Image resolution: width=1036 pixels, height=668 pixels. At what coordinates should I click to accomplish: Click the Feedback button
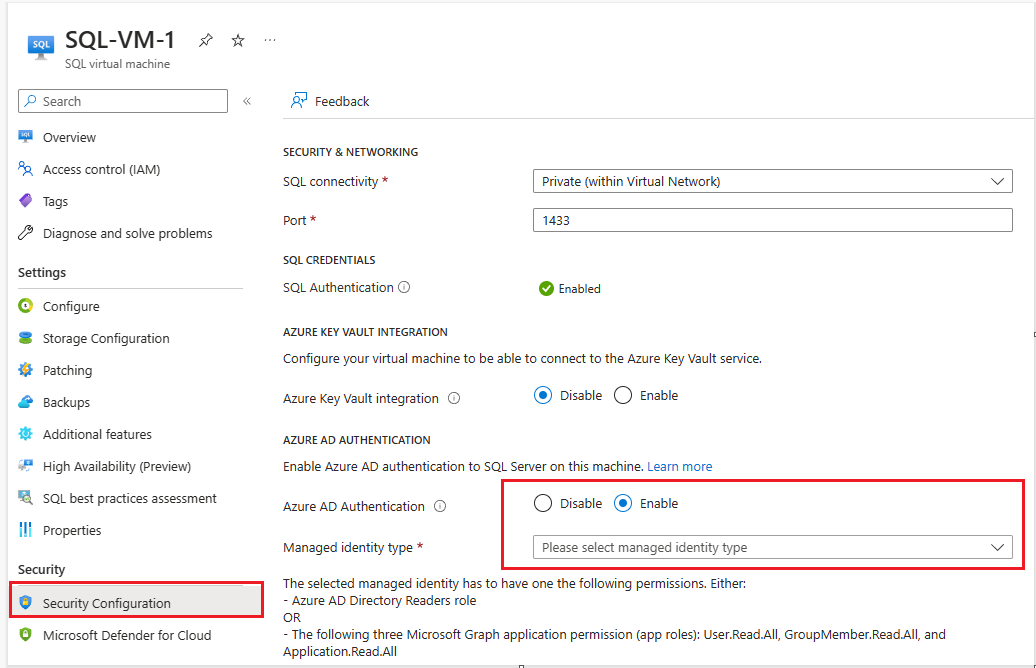point(330,101)
